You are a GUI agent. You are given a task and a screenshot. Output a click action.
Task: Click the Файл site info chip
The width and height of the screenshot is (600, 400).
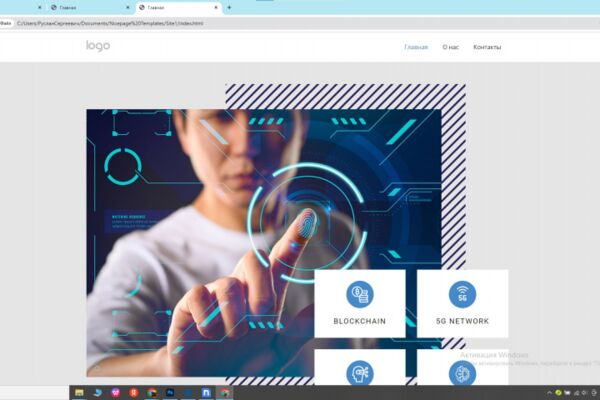pos(6,23)
